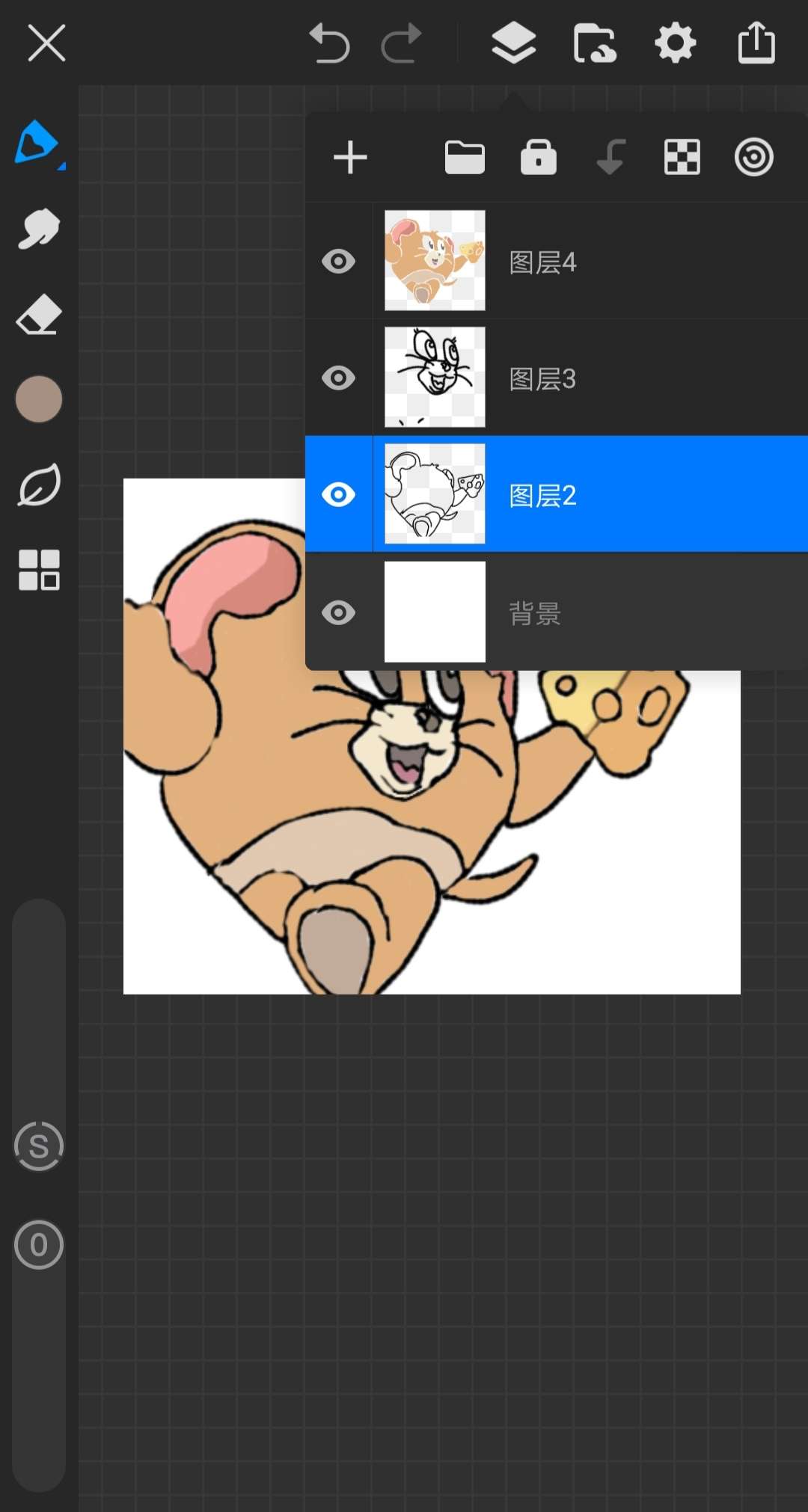Select the 图层2 layer thumbnail
808x1512 pixels.
tap(435, 494)
